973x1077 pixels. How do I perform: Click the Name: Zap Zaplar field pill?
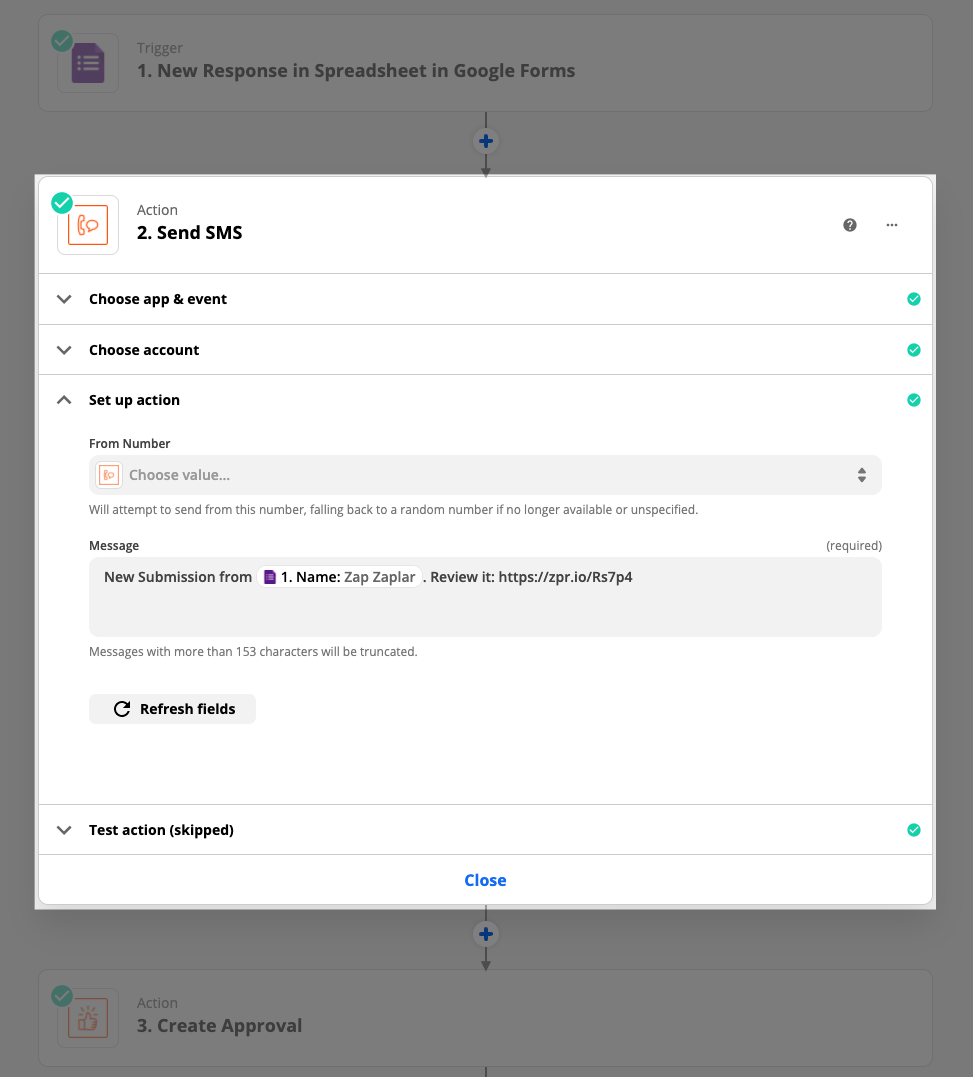[x=339, y=577]
